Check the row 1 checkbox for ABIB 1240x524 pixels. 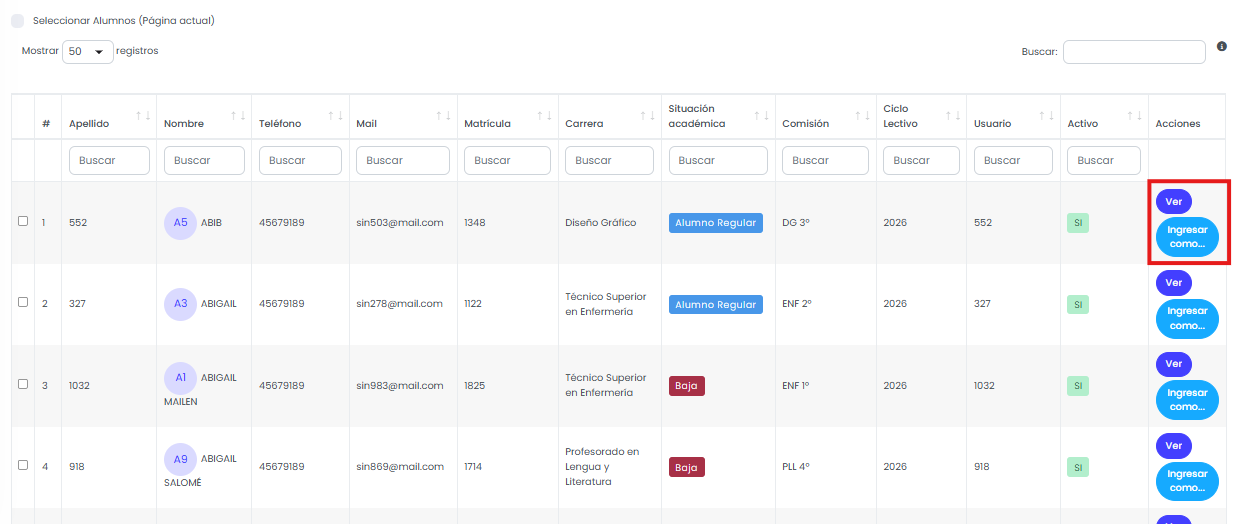(x=23, y=221)
